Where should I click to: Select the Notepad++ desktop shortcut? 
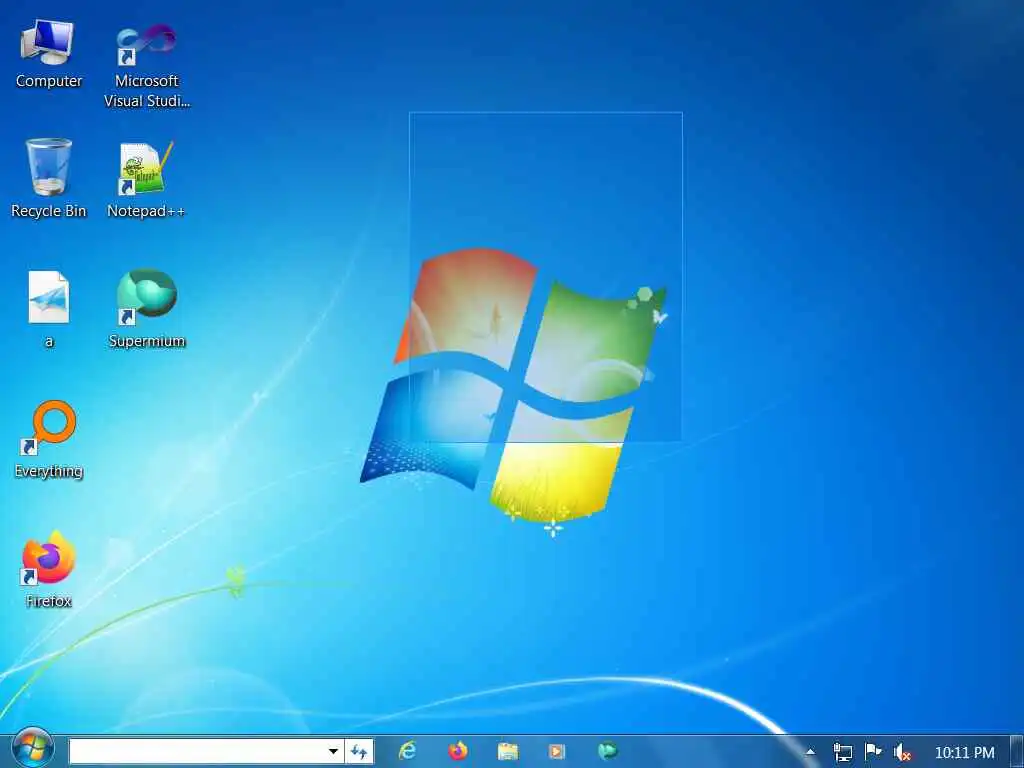tap(146, 178)
